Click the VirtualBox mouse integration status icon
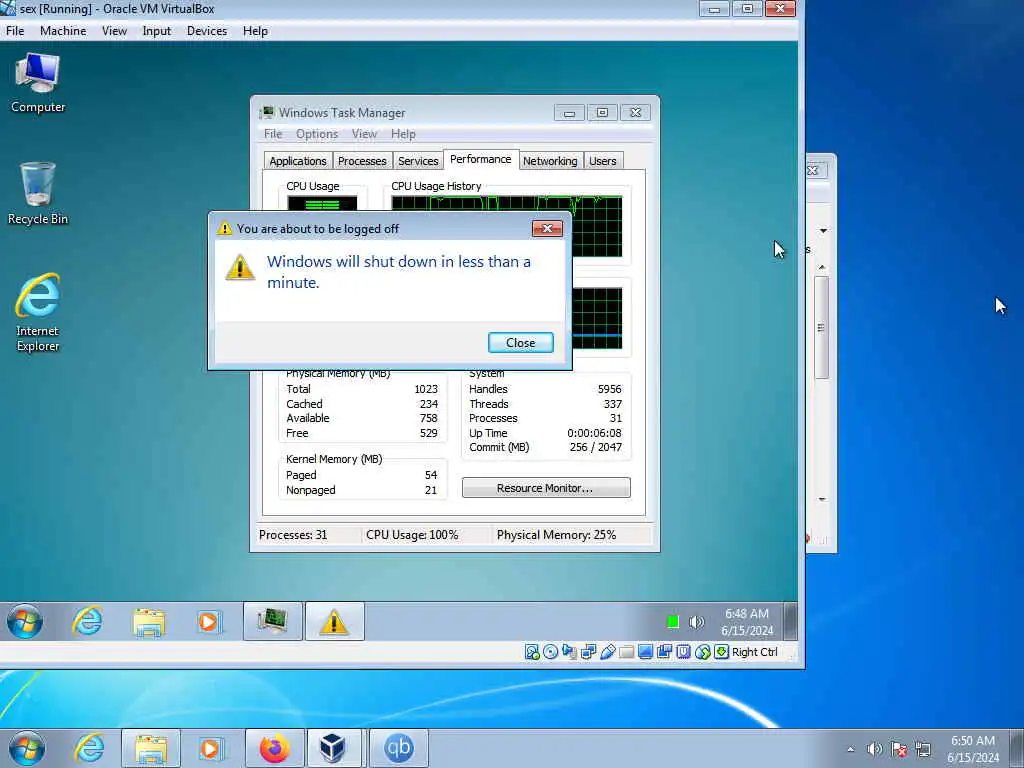Image resolution: width=1024 pixels, height=768 pixels. [x=703, y=652]
